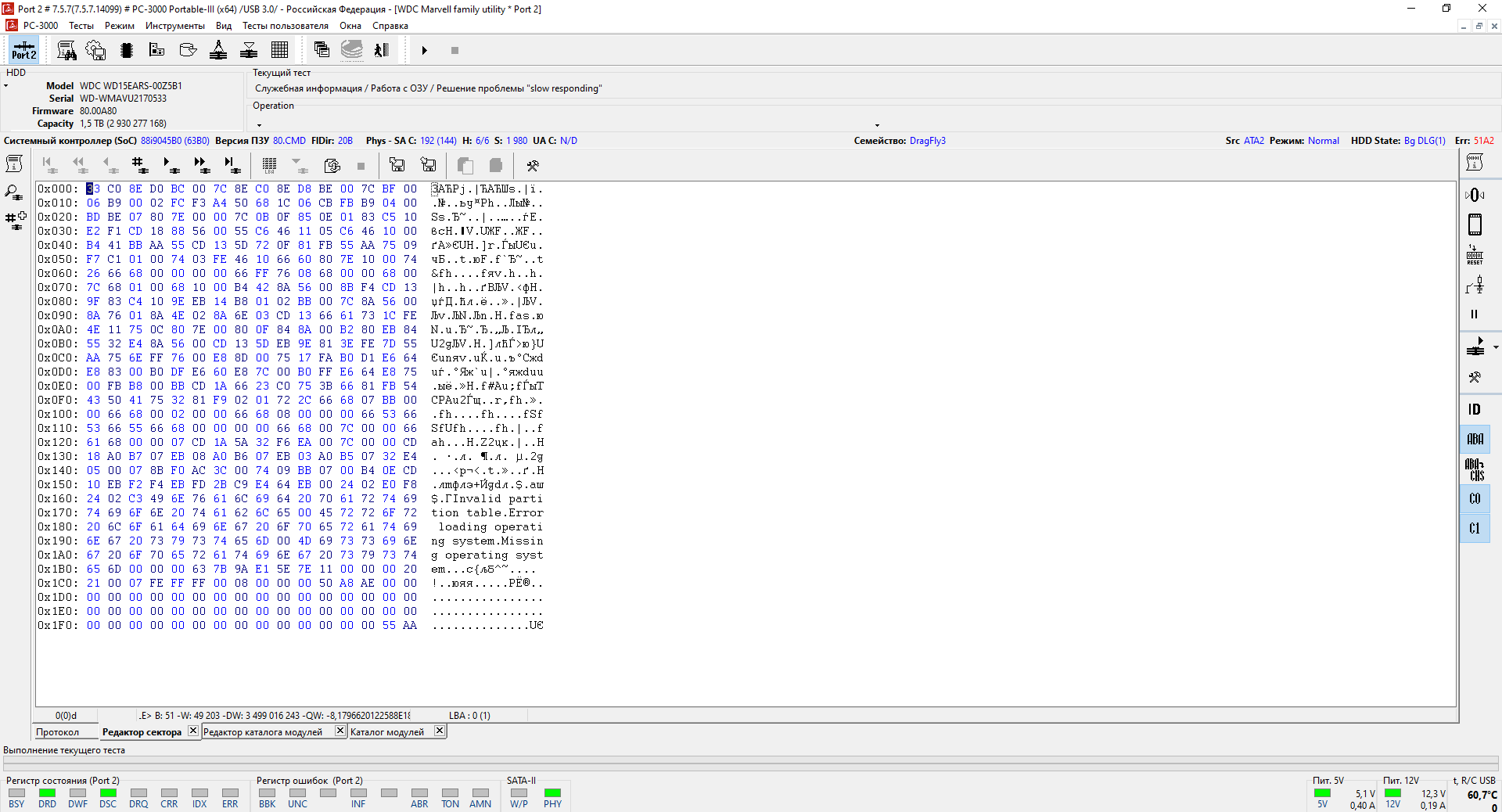Open the Тесты menu
The image size is (1502, 812).
(x=81, y=25)
